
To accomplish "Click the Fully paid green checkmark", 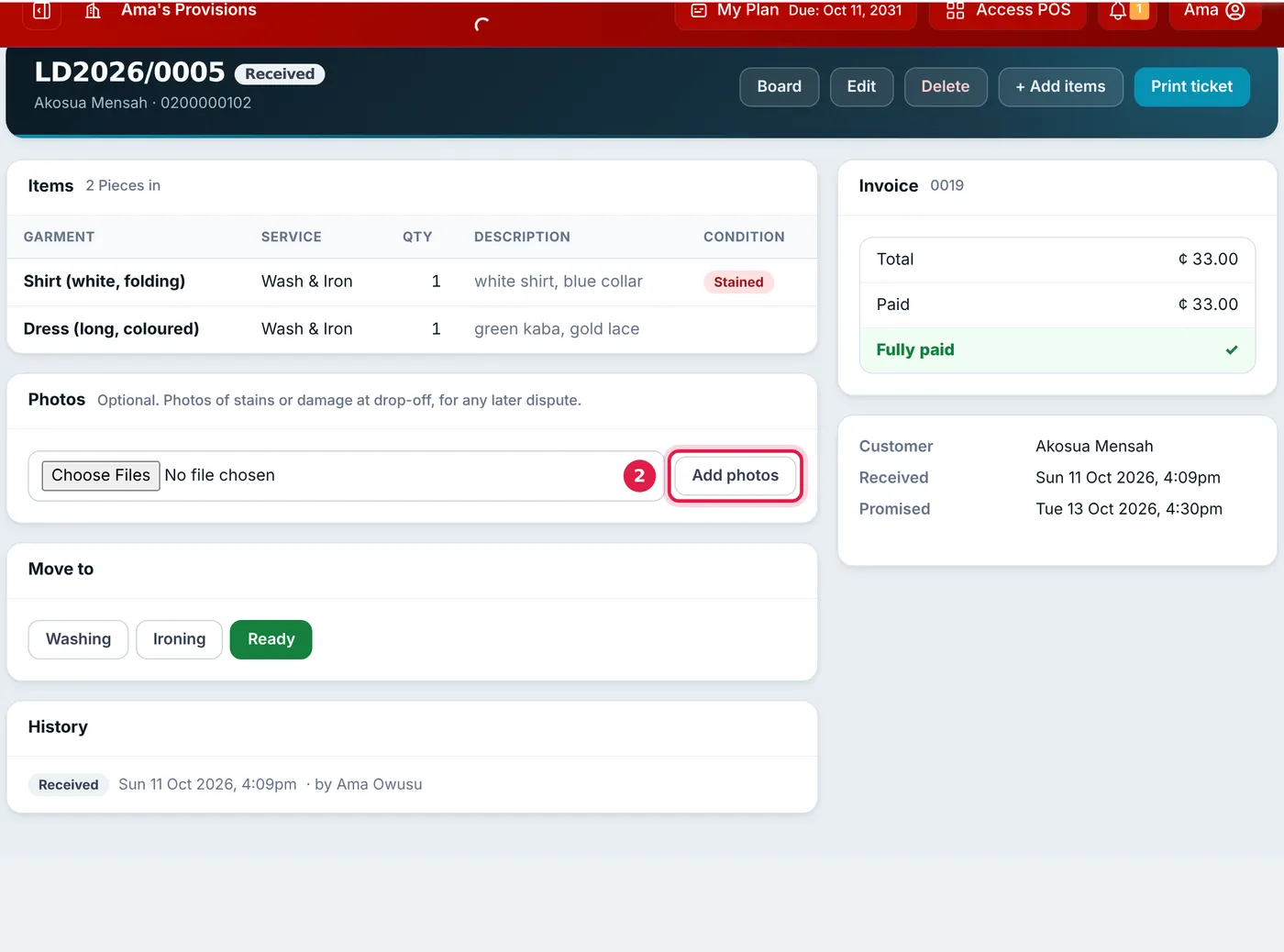I will (x=1232, y=350).
